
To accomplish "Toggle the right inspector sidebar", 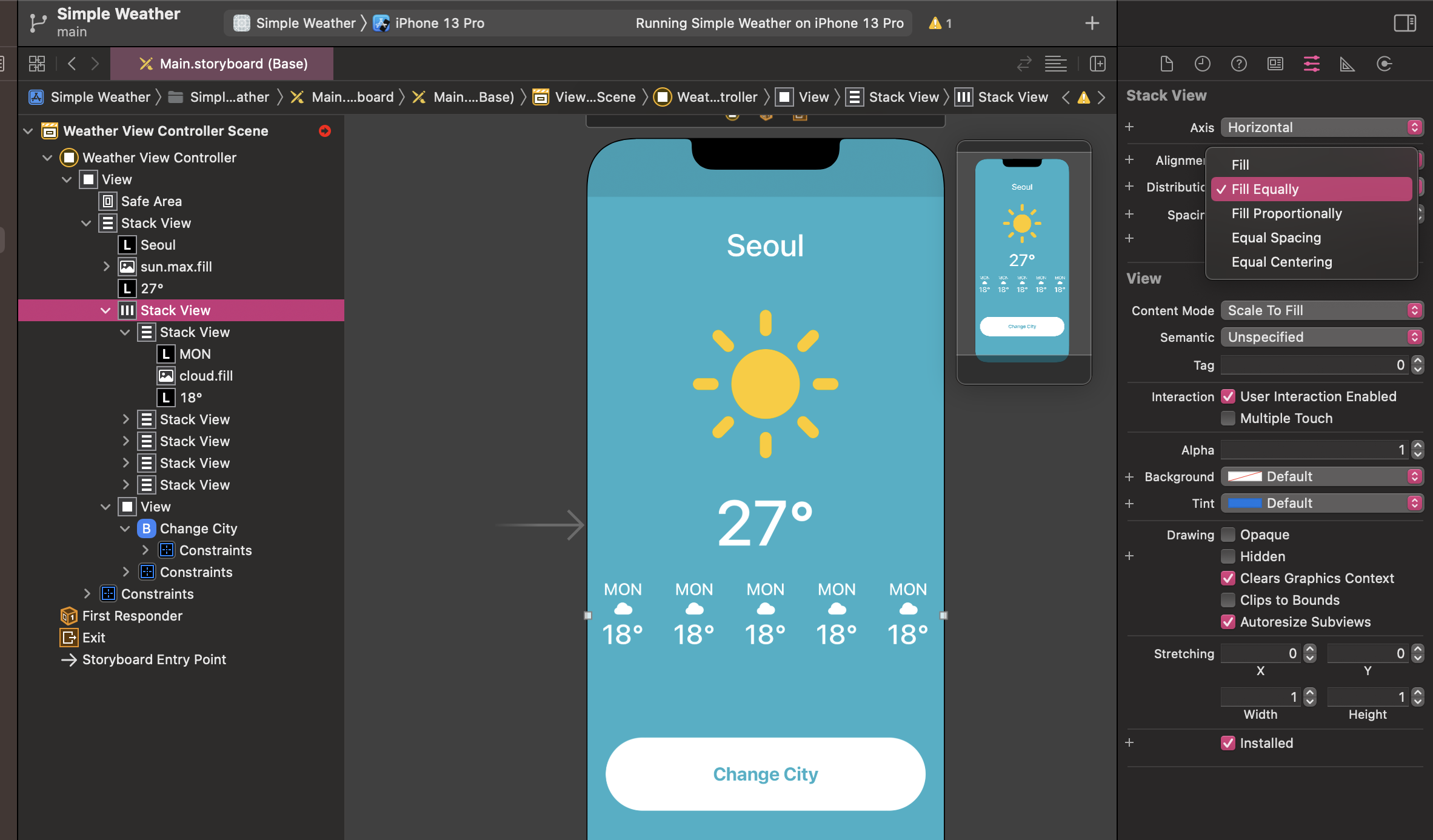I will coord(1405,23).
